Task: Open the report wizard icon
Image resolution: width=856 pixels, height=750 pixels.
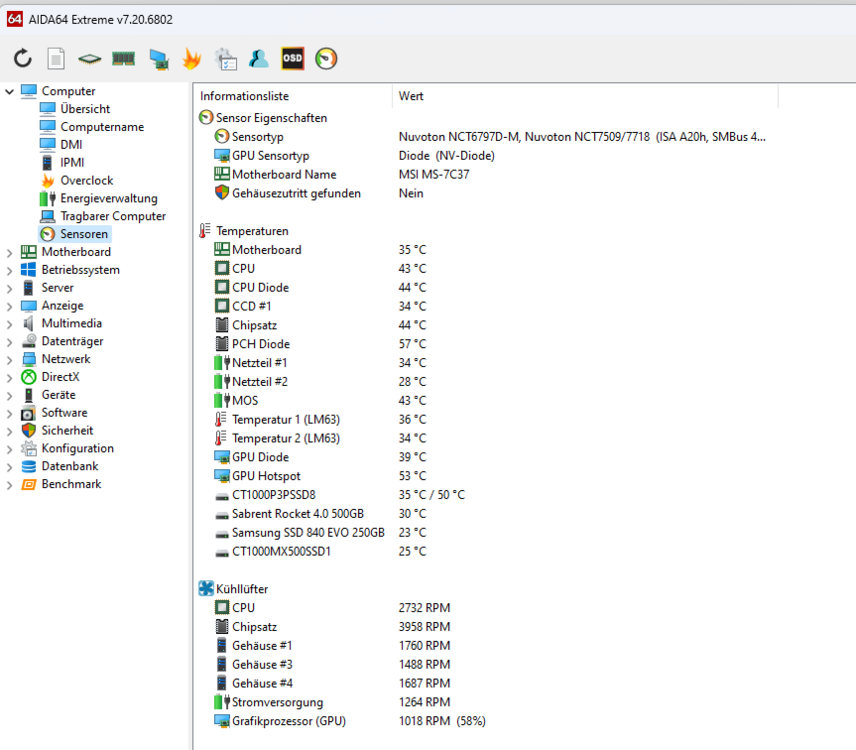Action: point(56,58)
